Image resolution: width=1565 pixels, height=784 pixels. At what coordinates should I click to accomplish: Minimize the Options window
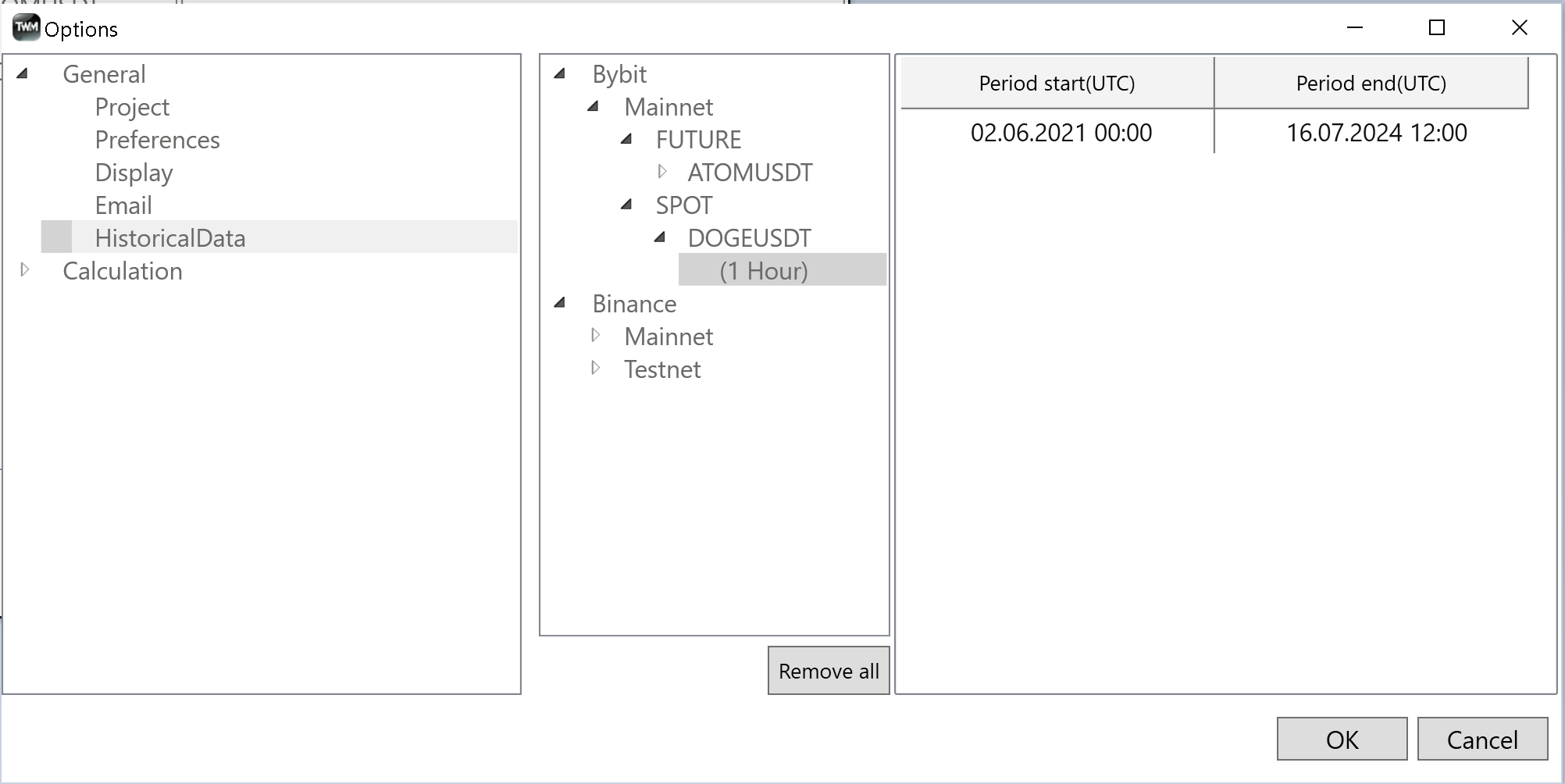point(1355,28)
